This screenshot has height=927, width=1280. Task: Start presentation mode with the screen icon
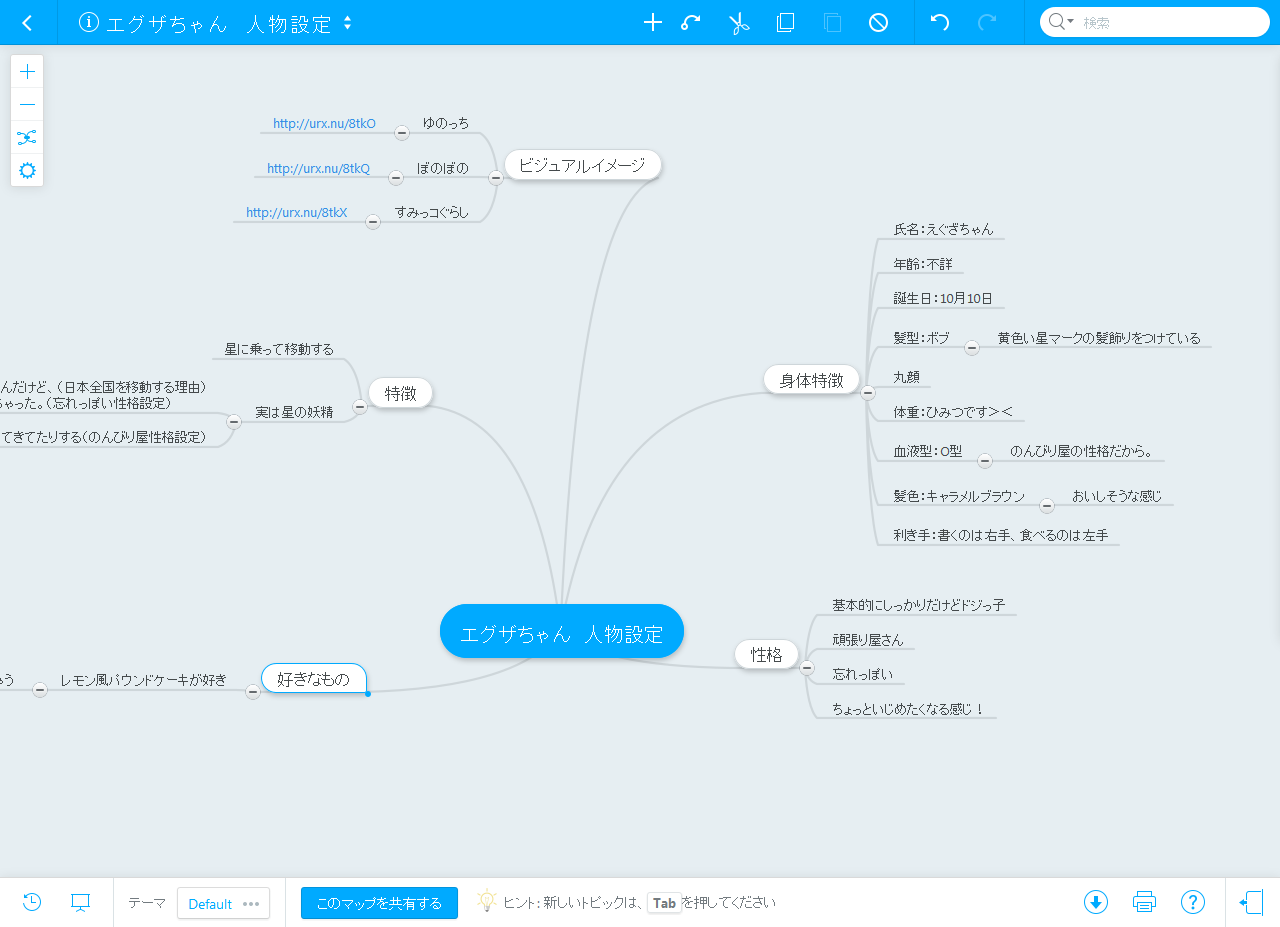(x=81, y=902)
